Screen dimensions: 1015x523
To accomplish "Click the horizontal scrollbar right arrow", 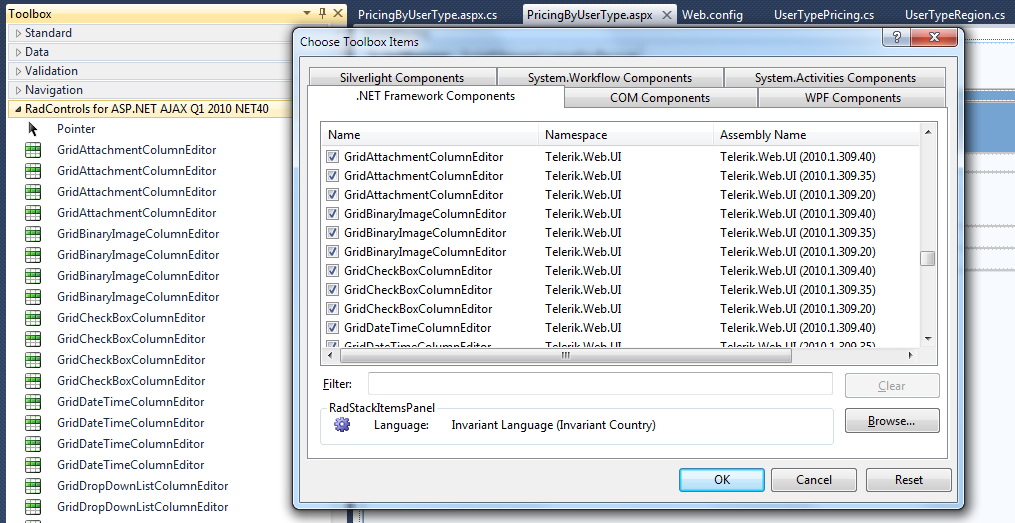I will pos(911,355).
